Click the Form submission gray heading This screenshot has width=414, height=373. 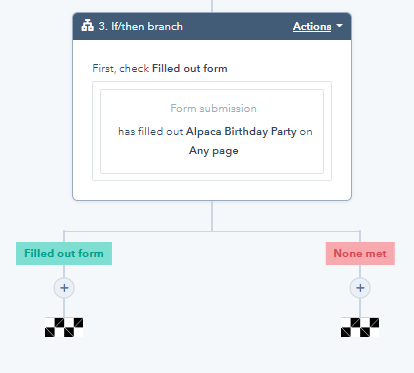(214, 108)
